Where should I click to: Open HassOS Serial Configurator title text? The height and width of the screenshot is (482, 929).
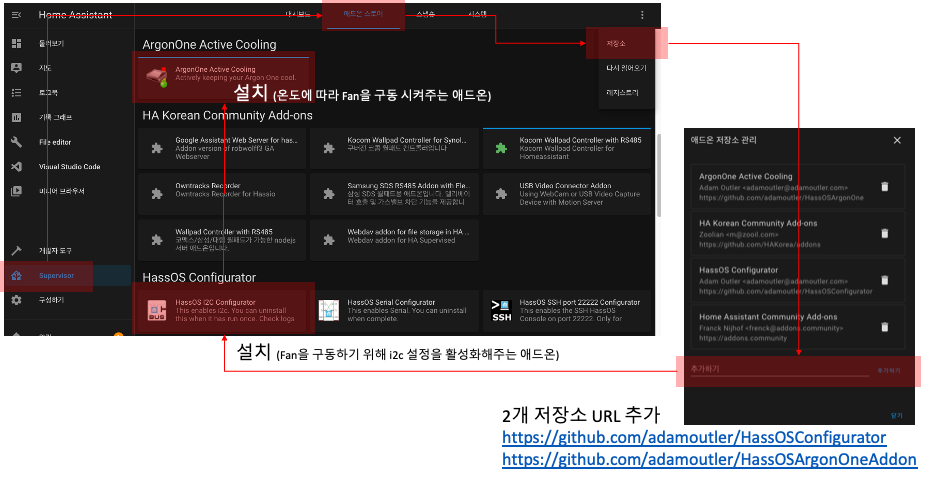pos(391,302)
